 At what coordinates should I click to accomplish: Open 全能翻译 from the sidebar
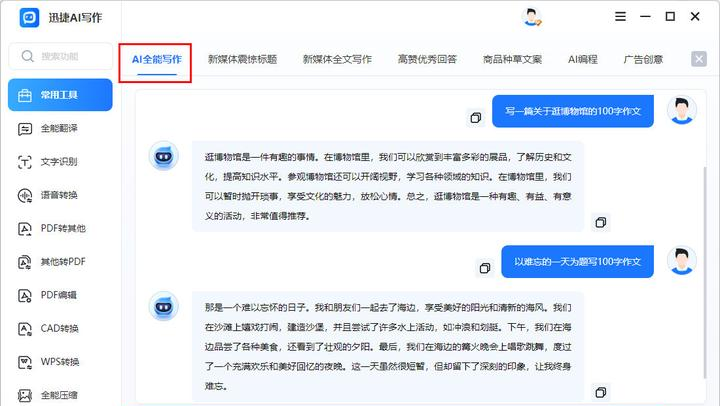[x=60, y=129]
